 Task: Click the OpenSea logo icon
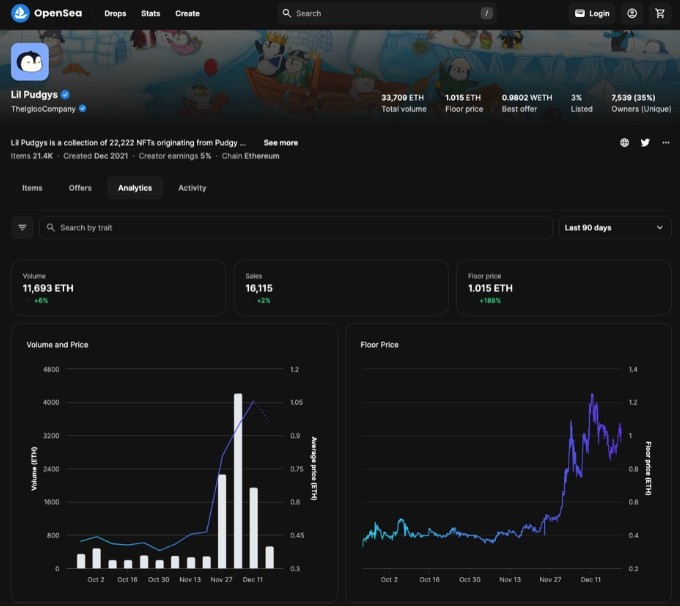[19, 13]
